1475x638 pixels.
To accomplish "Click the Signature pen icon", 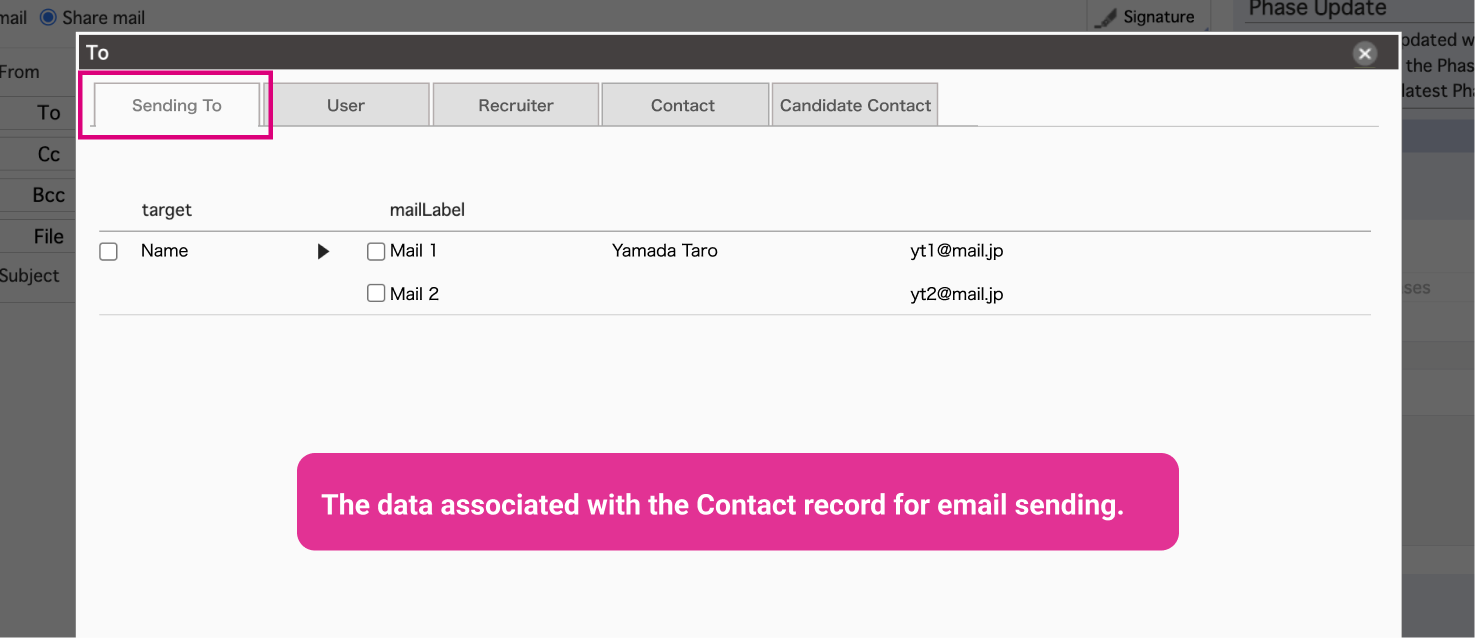I will coord(1106,18).
